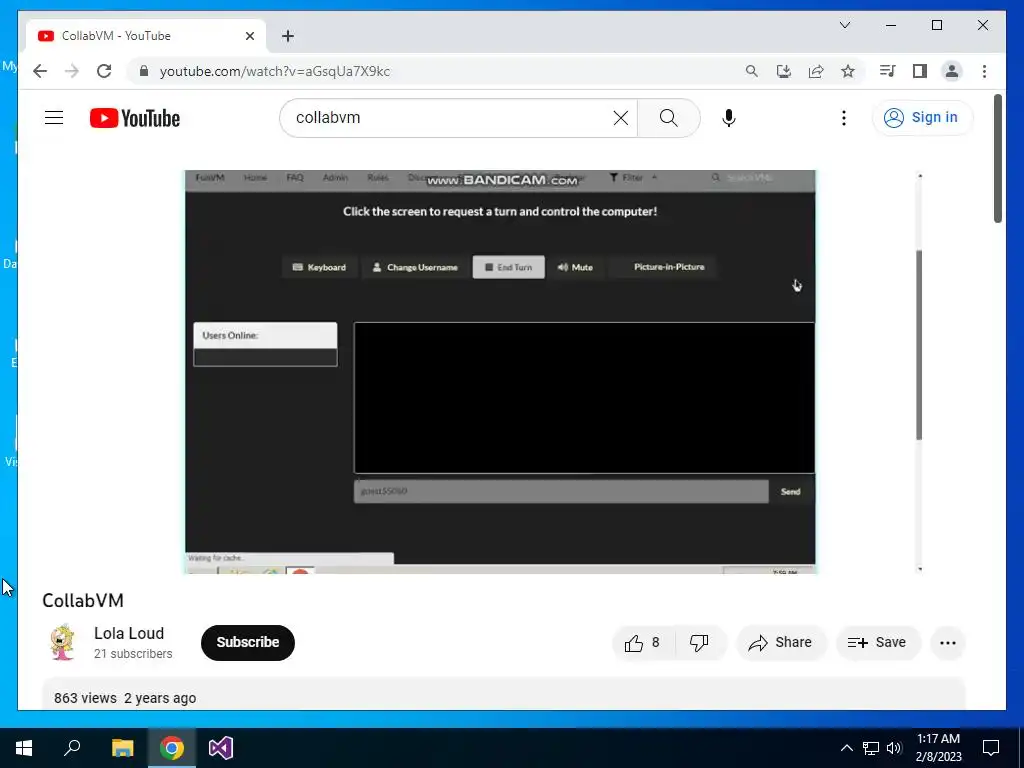Reload the page with the refresh icon

pos(104,71)
